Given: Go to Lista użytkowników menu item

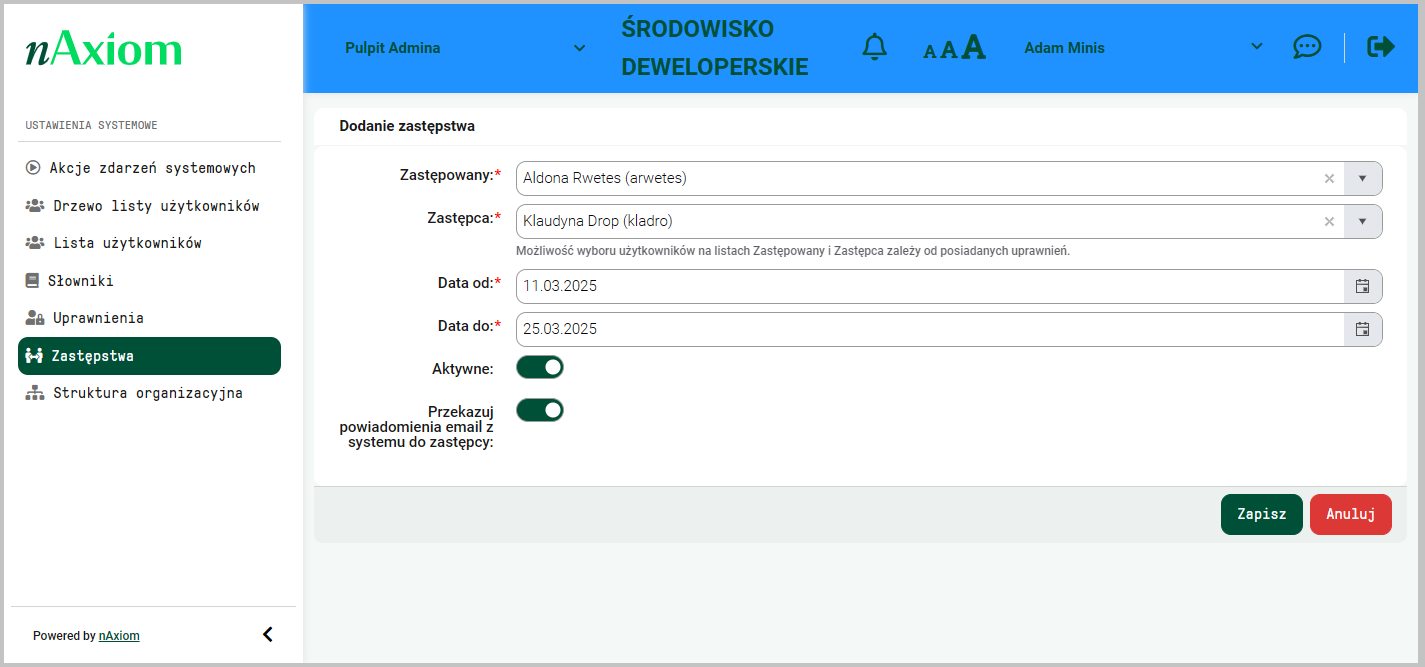Looking at the screenshot, I should click(x=127, y=243).
